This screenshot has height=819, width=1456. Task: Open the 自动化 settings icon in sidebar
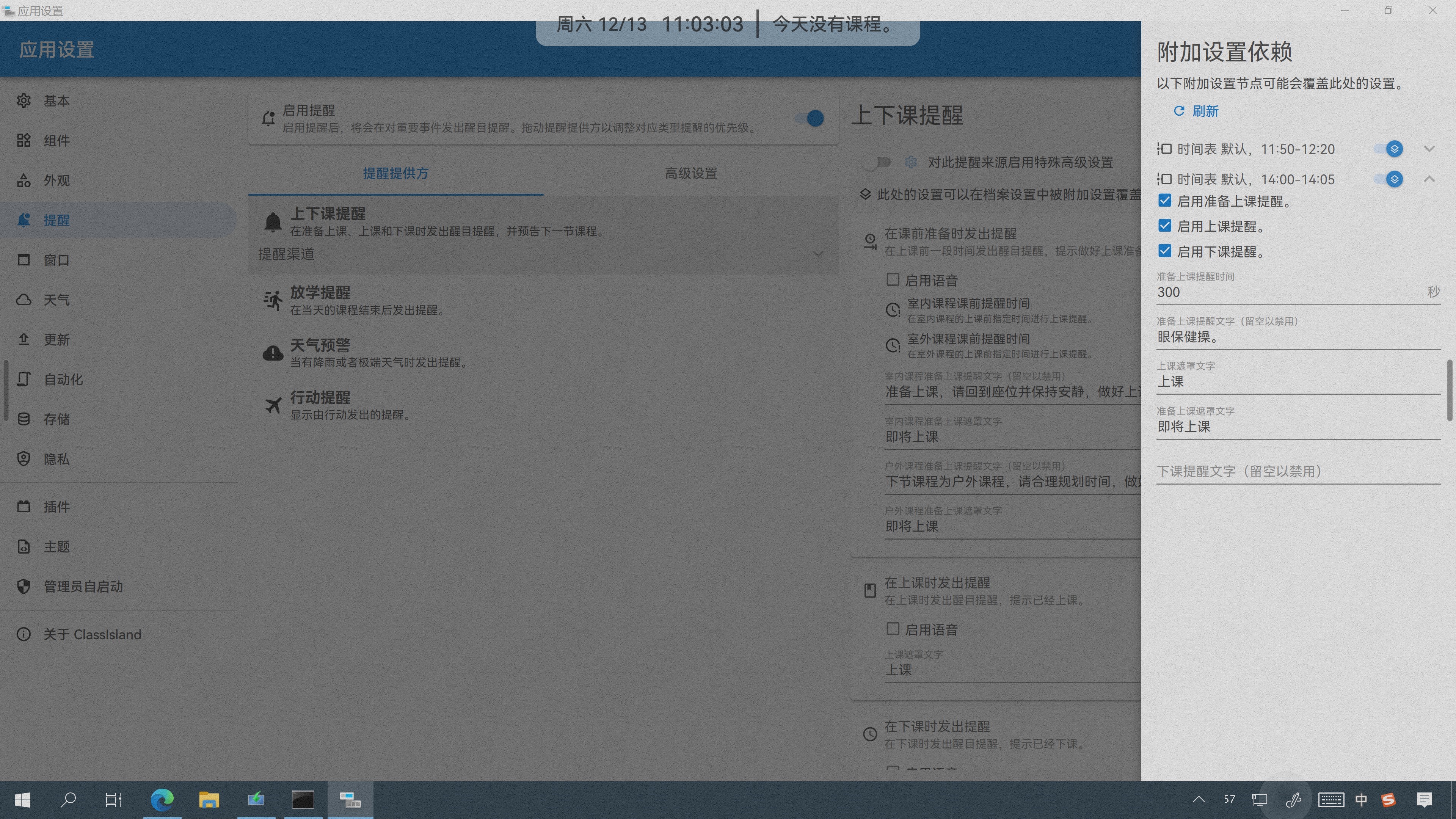point(23,379)
